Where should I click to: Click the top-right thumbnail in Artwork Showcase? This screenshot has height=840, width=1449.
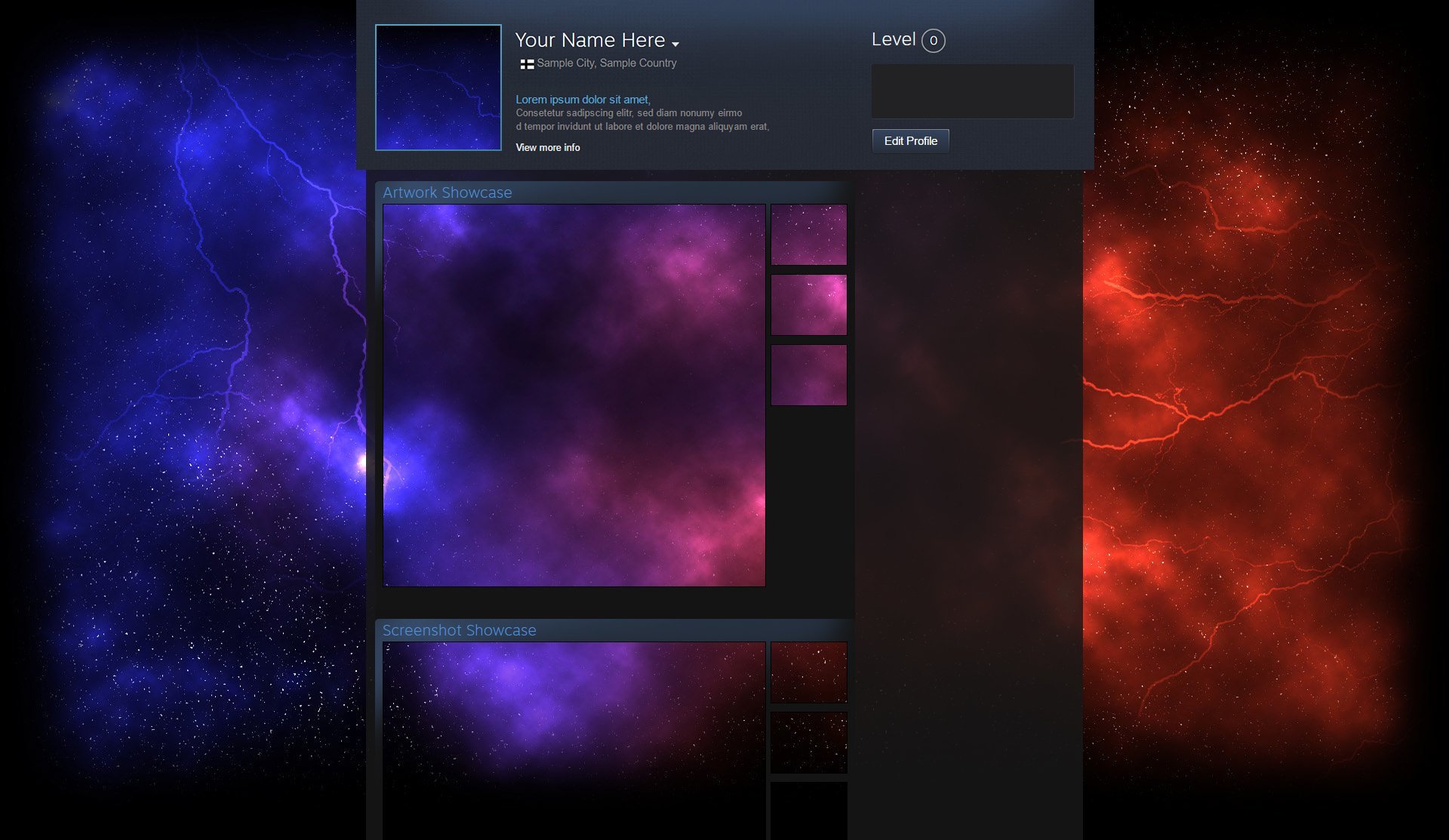[x=809, y=234]
